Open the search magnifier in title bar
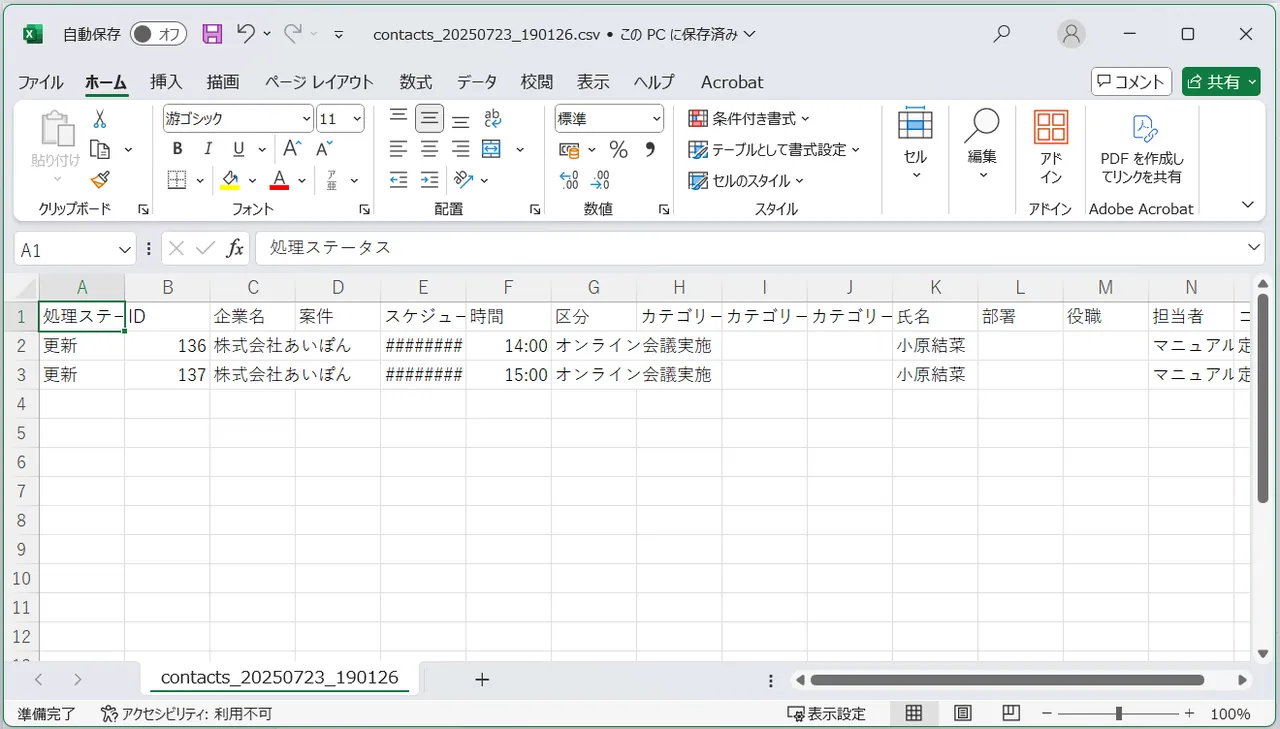1280x729 pixels. 1001,34
